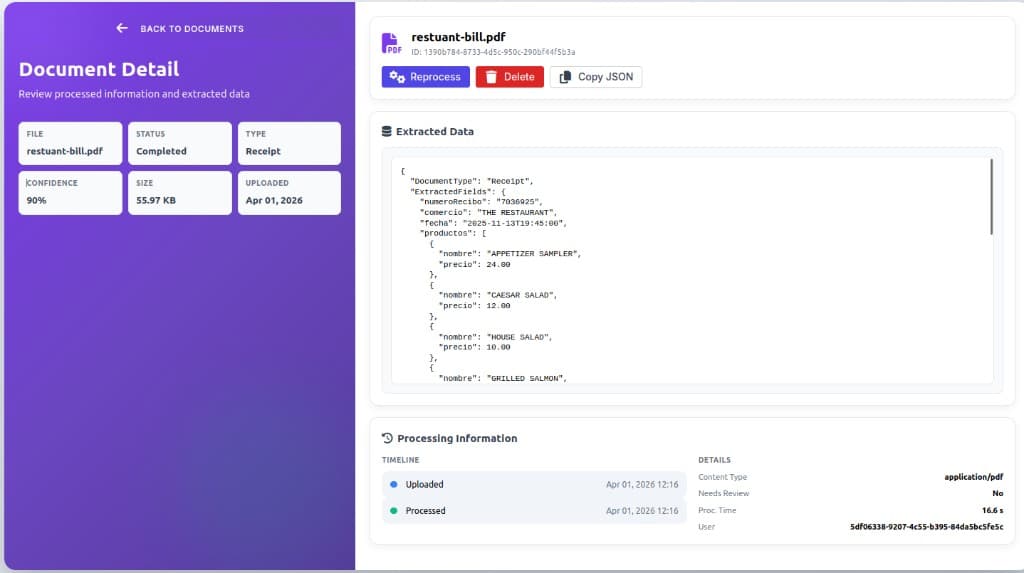The width and height of the screenshot is (1024, 573).
Task: Click the purple PDF file icon
Action: tap(391, 43)
